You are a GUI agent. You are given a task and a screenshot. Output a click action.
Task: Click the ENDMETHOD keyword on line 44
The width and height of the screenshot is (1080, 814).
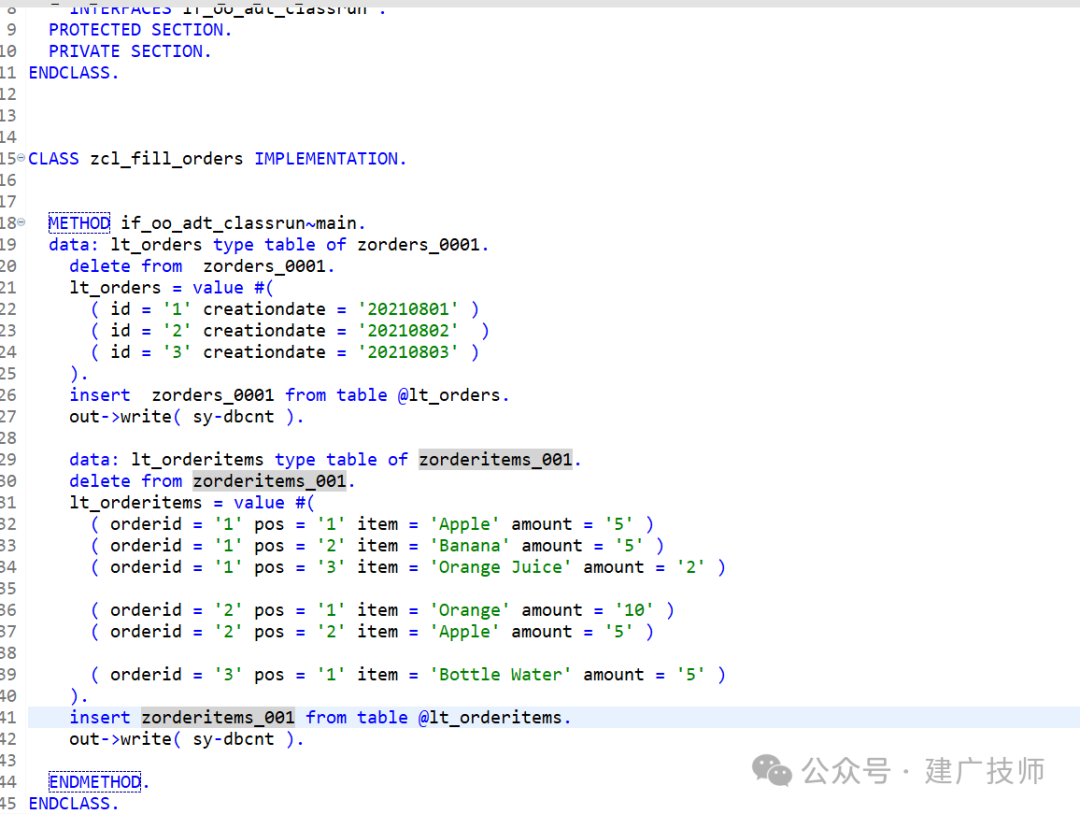pos(94,782)
